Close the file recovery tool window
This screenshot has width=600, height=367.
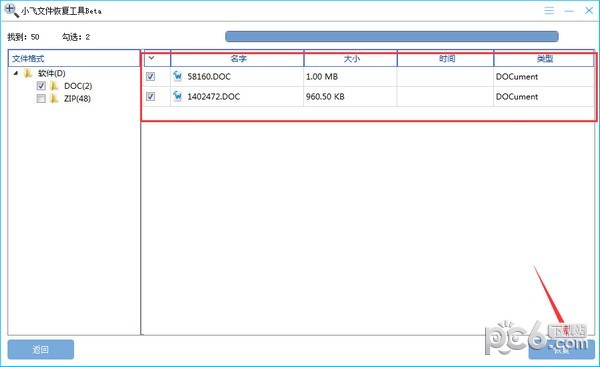589,10
